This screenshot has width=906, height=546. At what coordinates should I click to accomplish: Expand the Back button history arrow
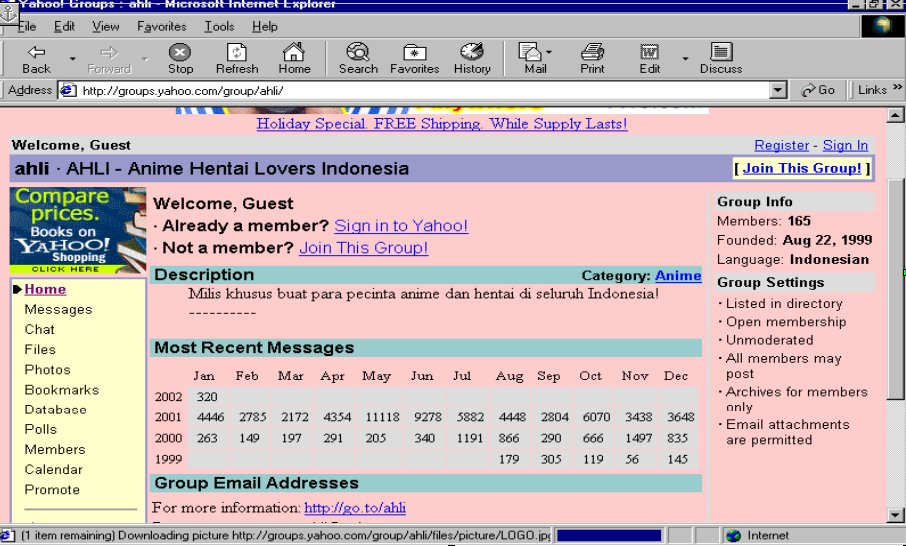tap(72, 59)
